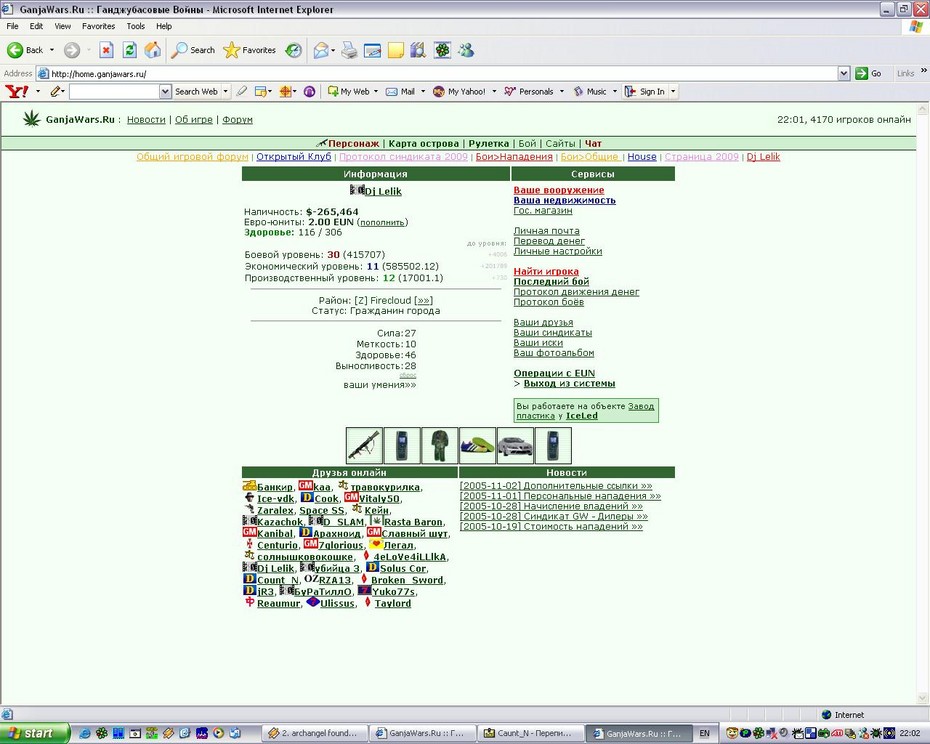Open friend Rasta Baron profile link
930x744 pixels.
413,522
